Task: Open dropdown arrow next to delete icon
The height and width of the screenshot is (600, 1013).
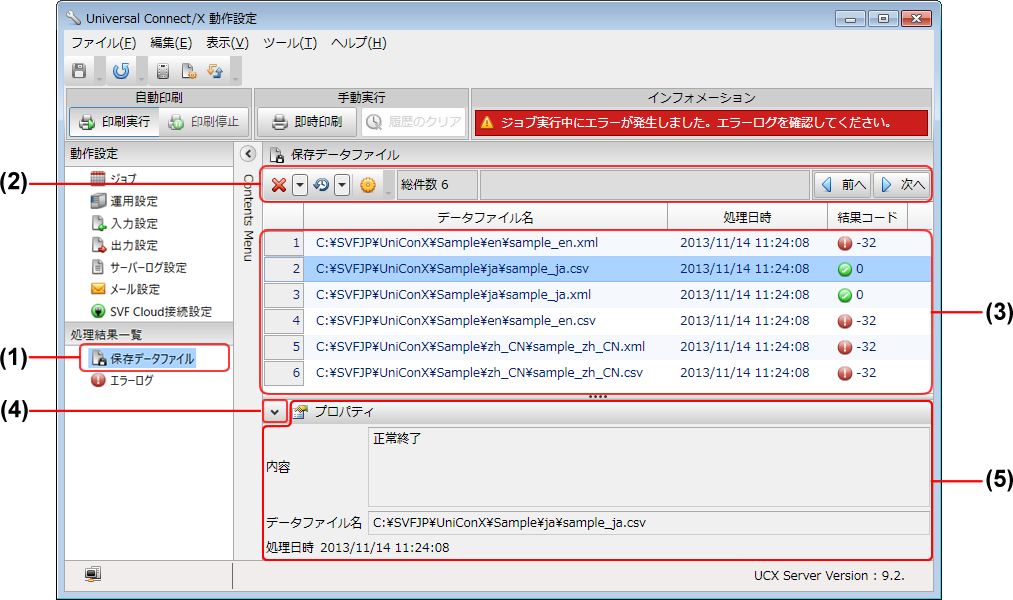Action: pos(299,185)
